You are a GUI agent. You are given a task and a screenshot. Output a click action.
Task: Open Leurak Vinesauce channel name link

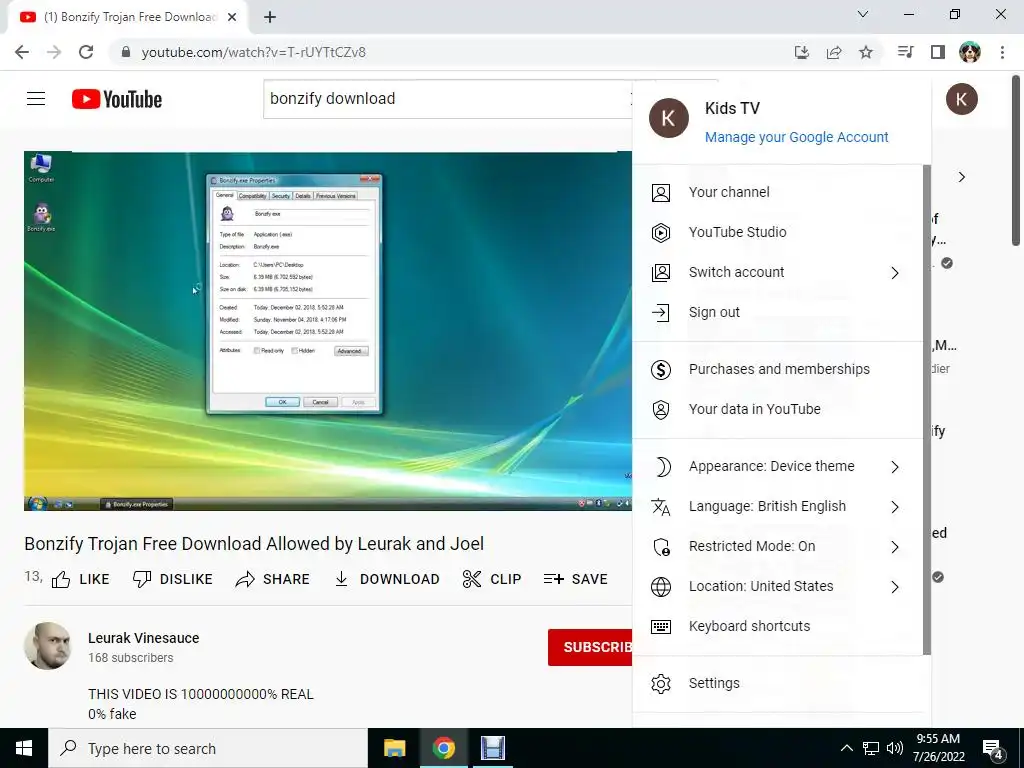click(x=144, y=638)
